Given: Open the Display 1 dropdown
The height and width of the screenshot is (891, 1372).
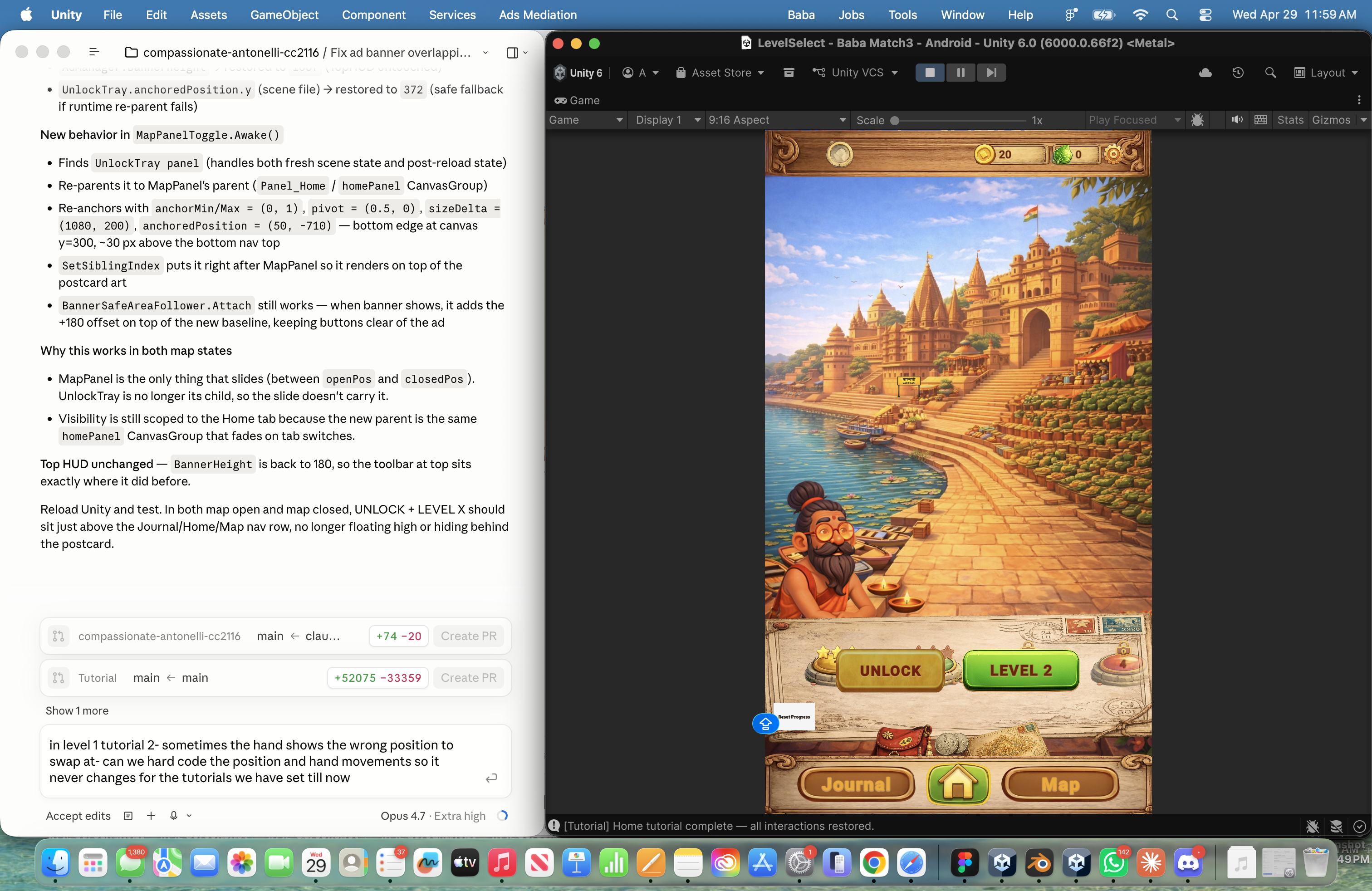Looking at the screenshot, I should click(667, 120).
